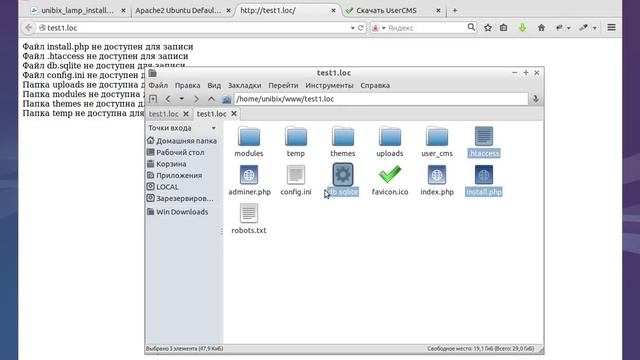Open browser downloads green arrow
The width and height of the screenshot is (640, 360).
522,28
